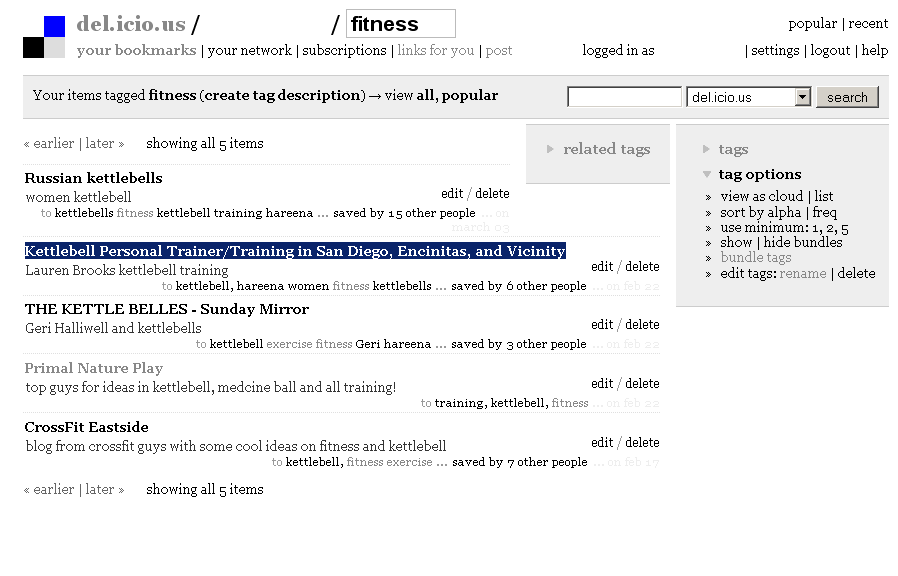Open bundle tags

[x=756, y=258]
